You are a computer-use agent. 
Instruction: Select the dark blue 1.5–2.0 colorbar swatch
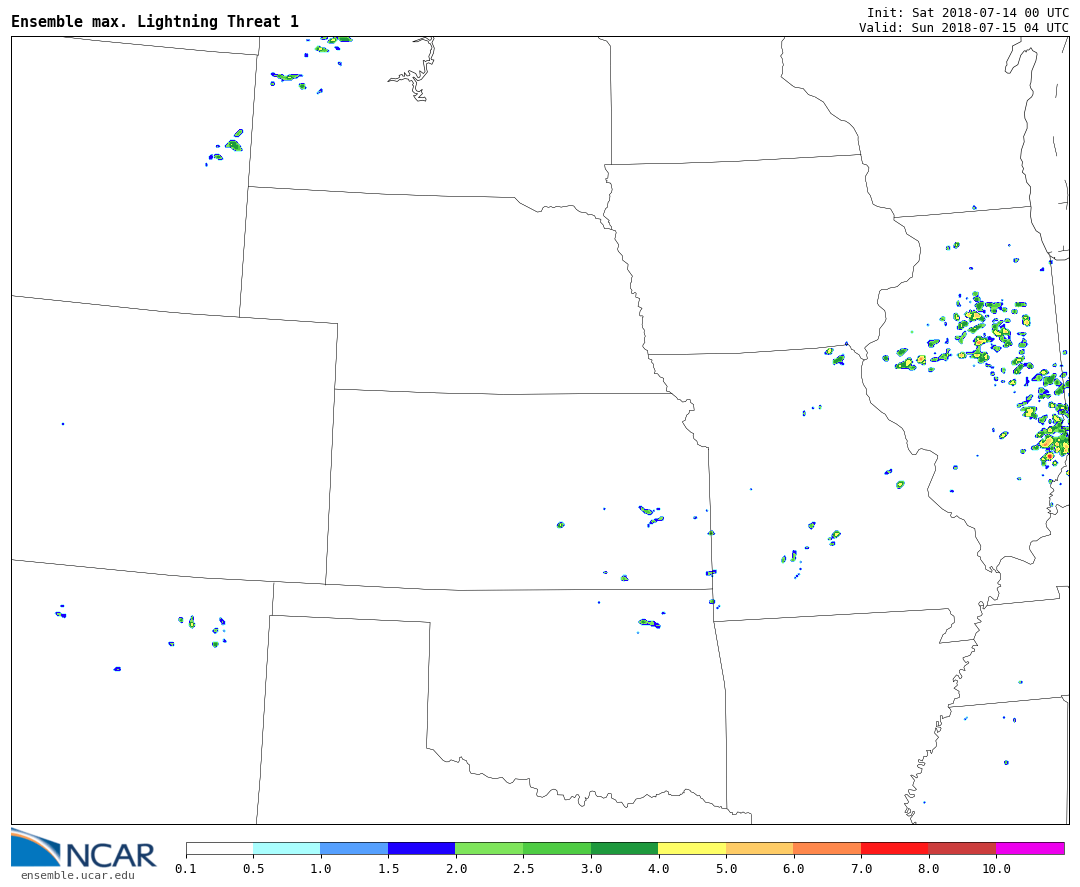[421, 848]
